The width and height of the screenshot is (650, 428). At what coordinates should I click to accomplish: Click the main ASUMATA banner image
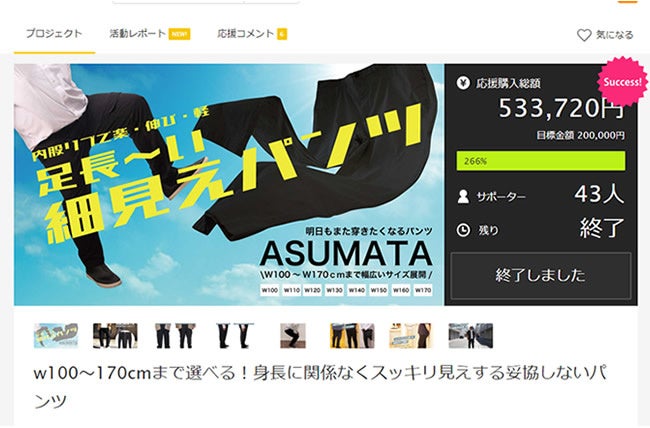pyautogui.click(x=229, y=185)
